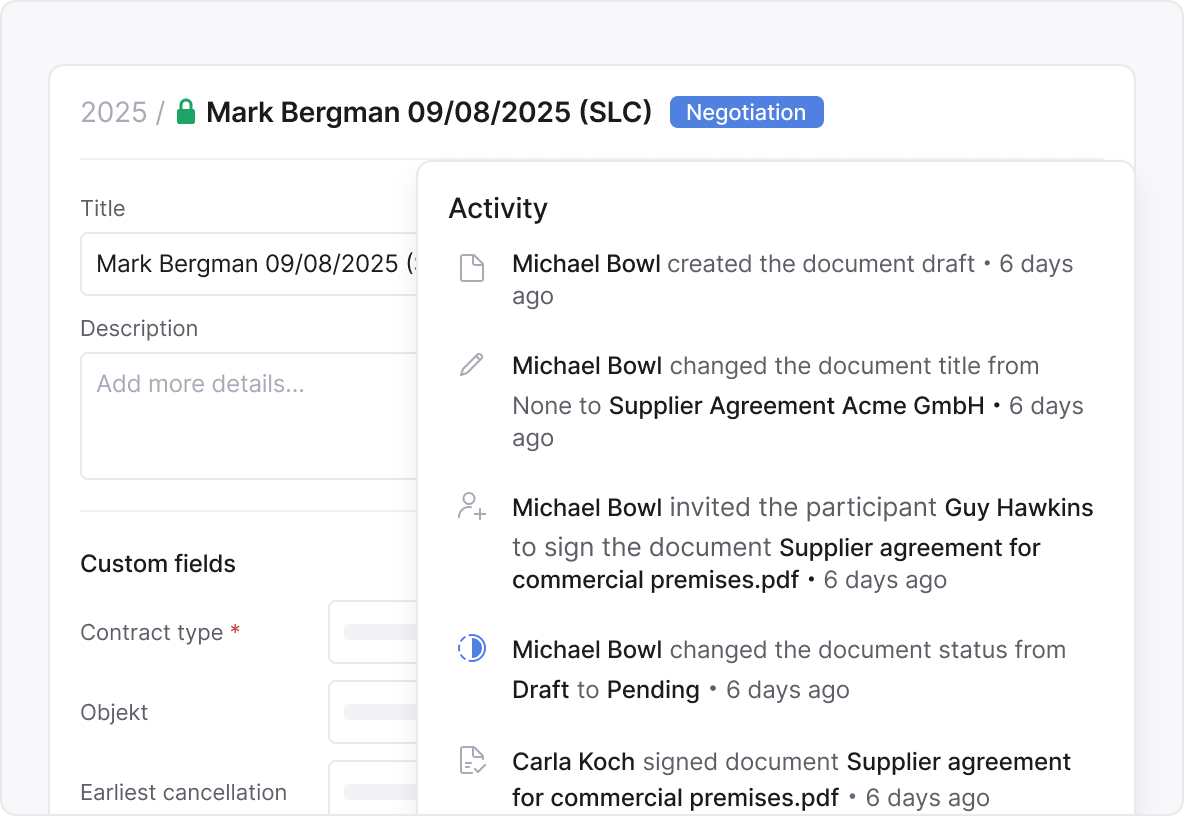Click the Description text area

coord(248,415)
